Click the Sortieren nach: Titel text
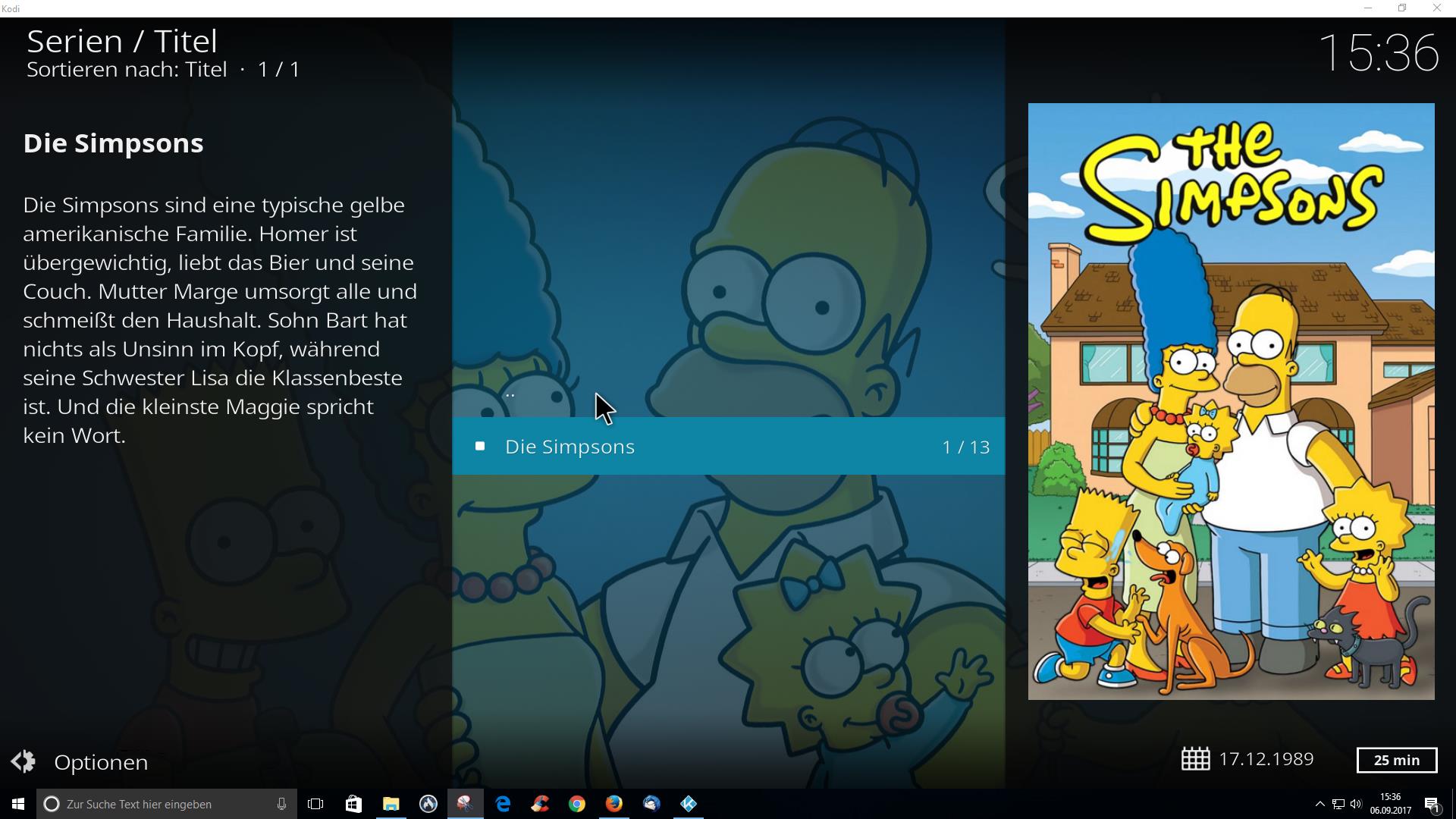 pyautogui.click(x=127, y=69)
